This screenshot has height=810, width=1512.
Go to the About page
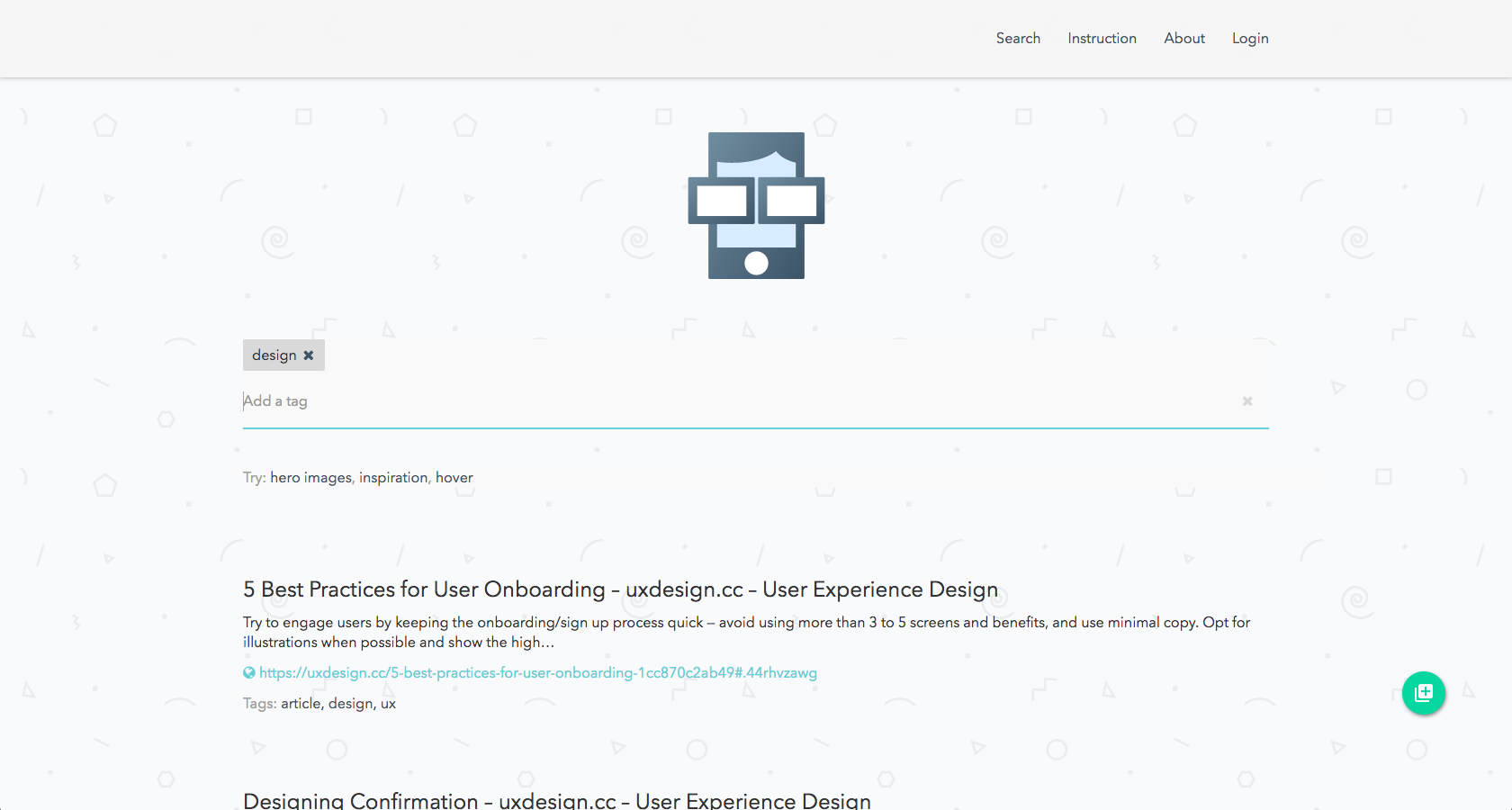pos(1184,38)
